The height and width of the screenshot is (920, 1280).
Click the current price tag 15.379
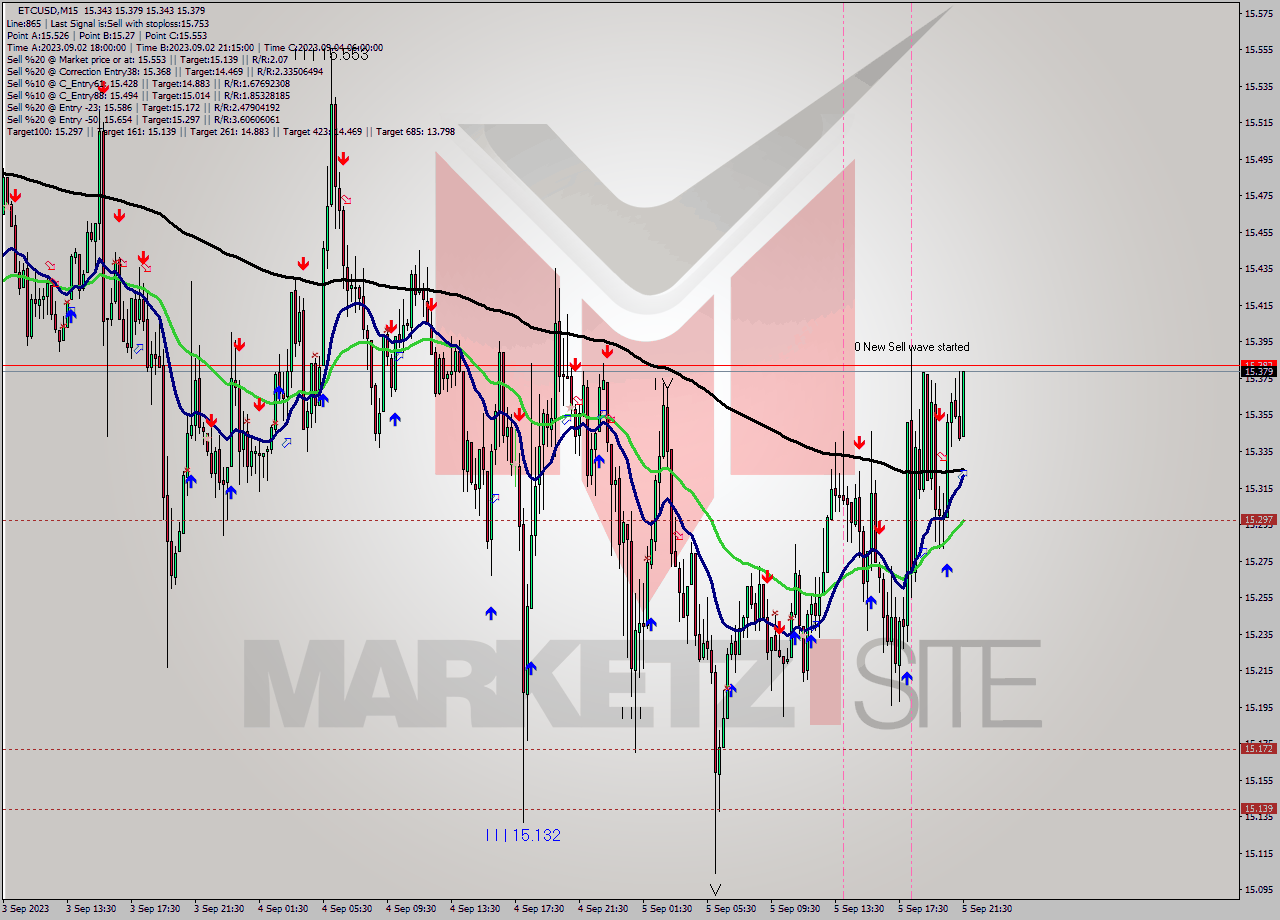pos(1258,371)
